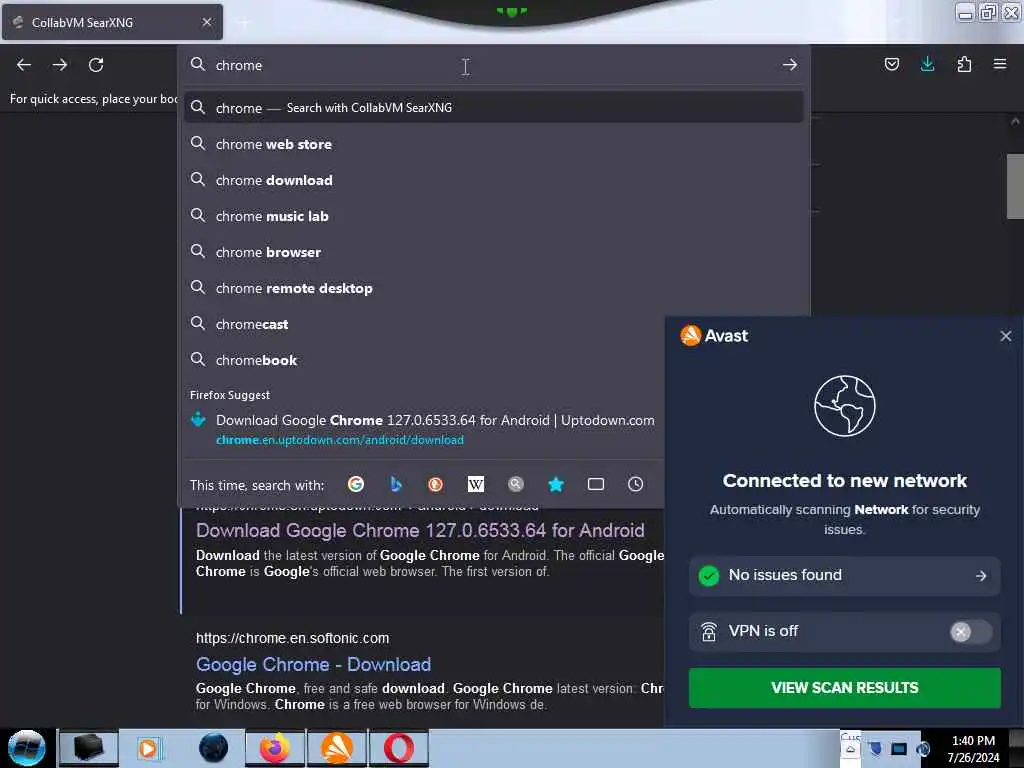Click inside the address bar showing chrome
The image size is (1024, 768).
[493, 65]
